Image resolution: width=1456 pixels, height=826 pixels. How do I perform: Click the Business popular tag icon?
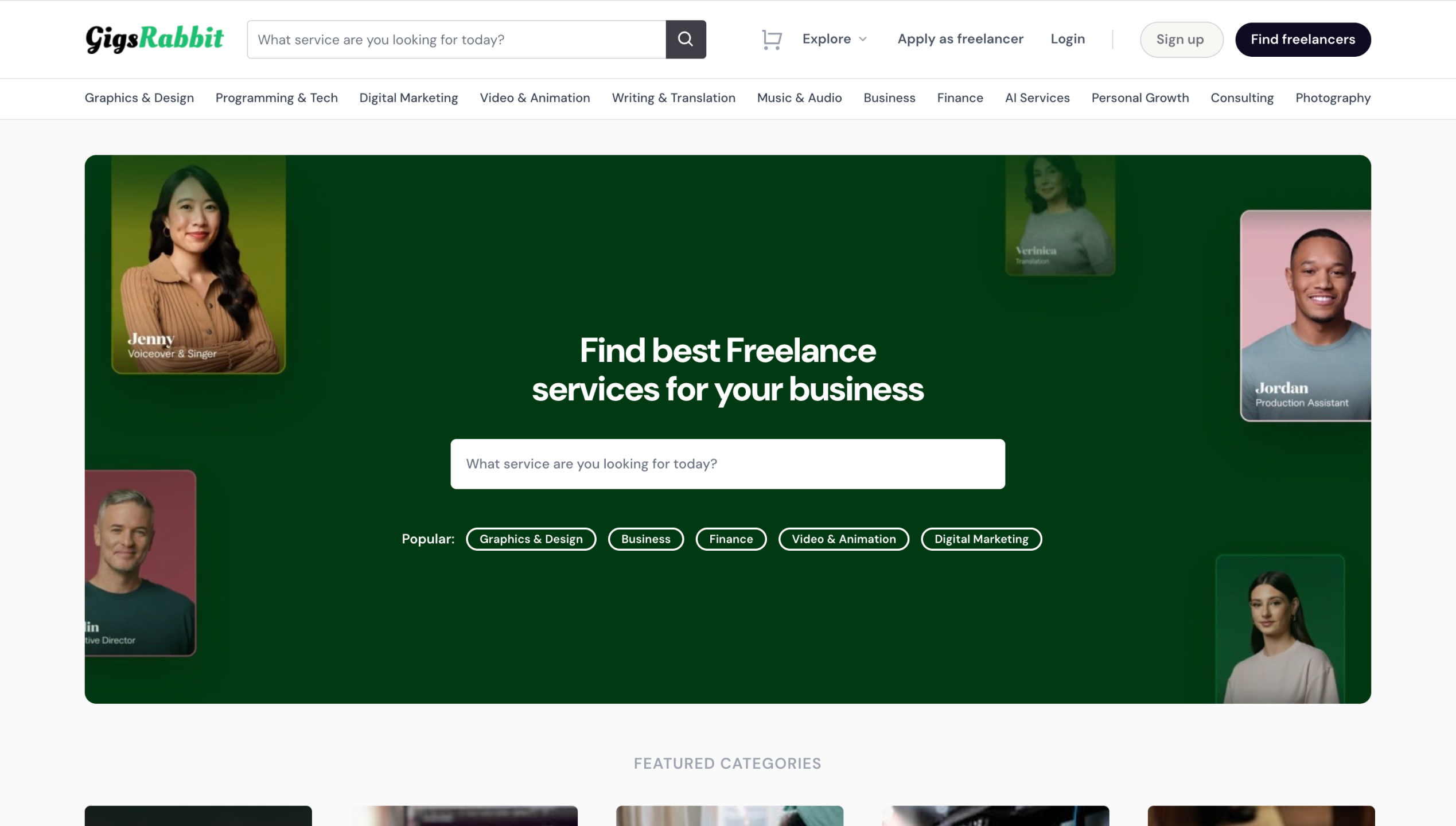pos(646,539)
